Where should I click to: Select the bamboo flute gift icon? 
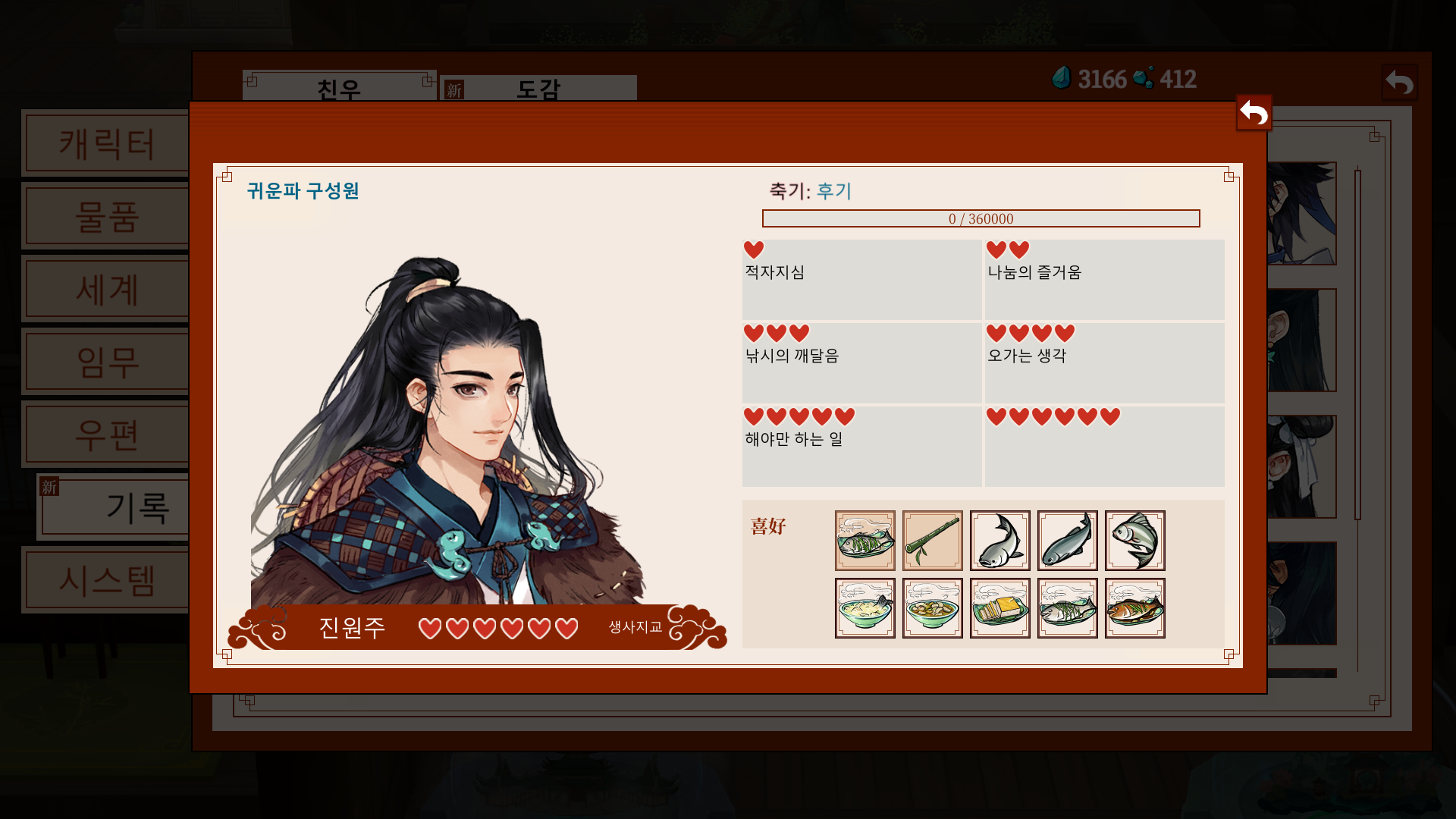point(932,541)
